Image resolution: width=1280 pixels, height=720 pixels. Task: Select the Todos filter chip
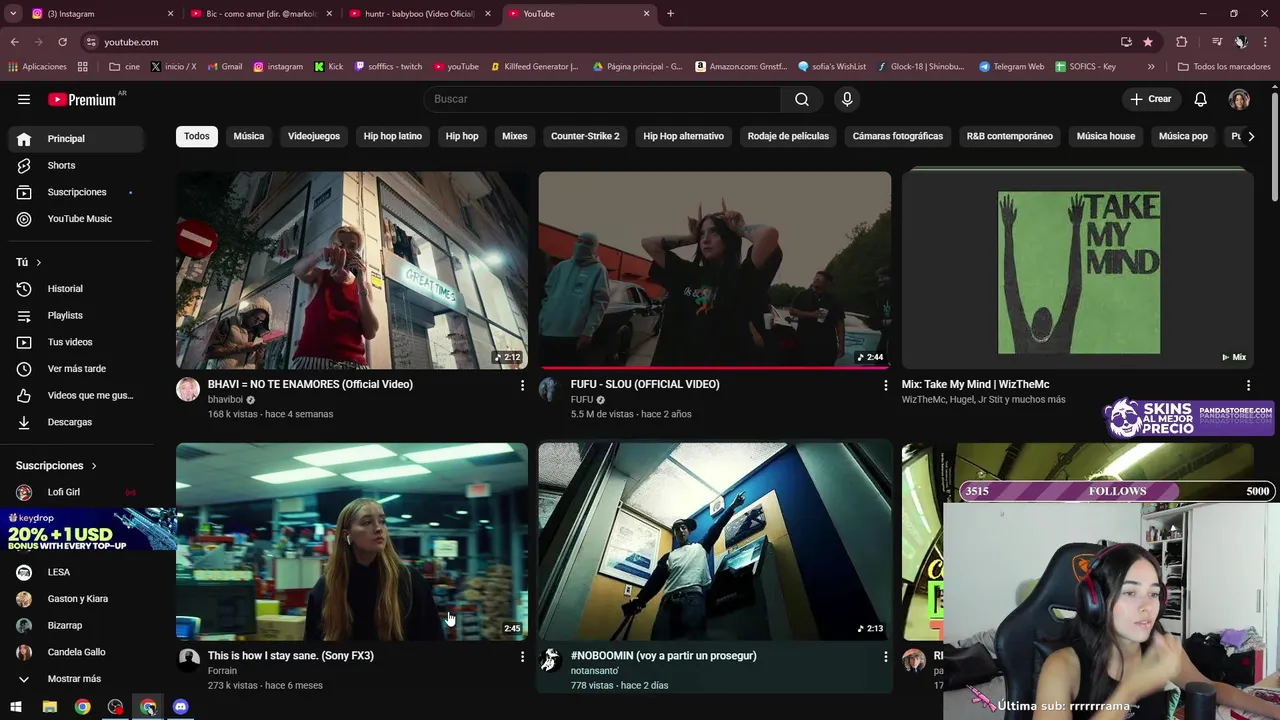tap(197, 136)
